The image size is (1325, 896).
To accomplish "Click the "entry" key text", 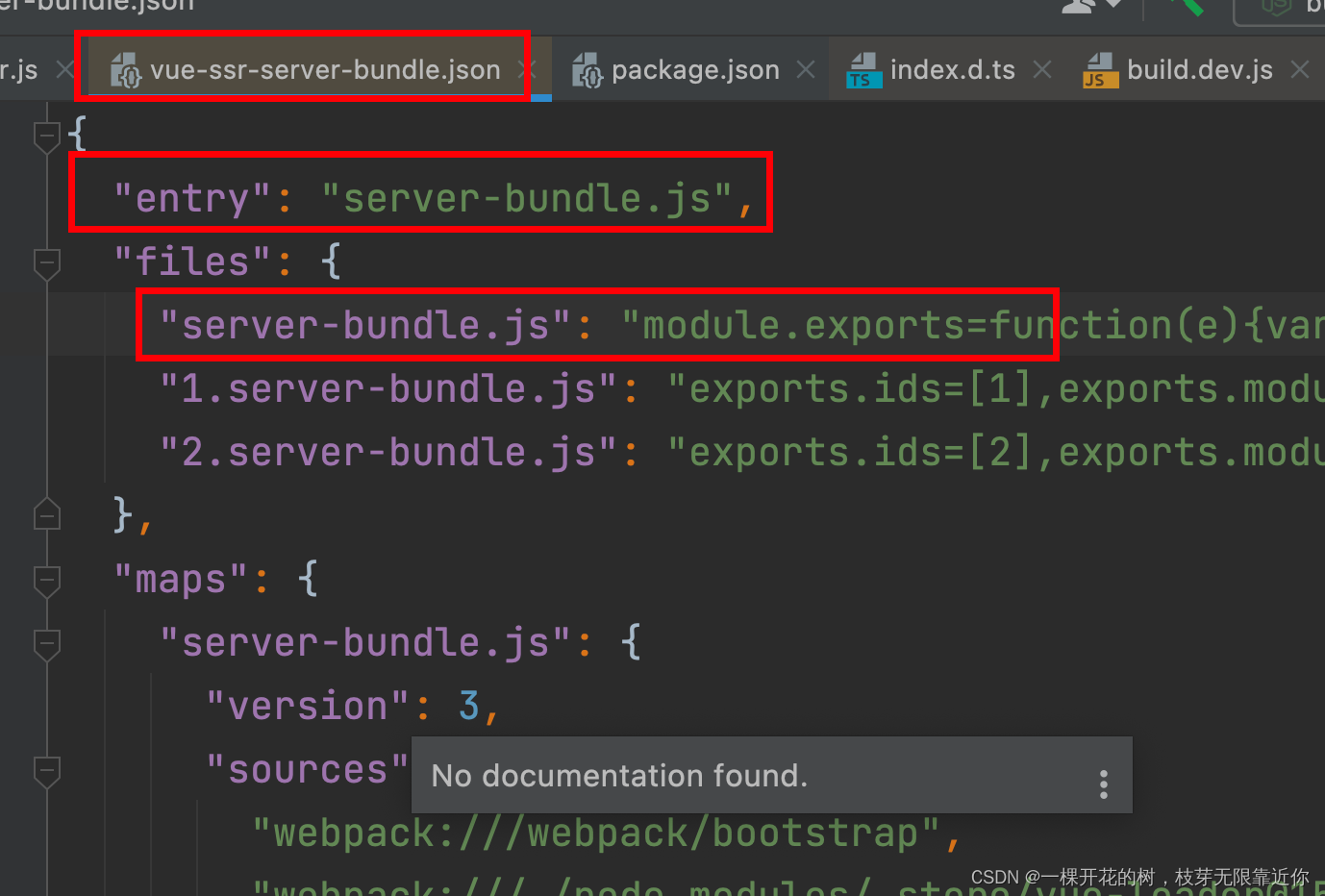I will [x=192, y=198].
